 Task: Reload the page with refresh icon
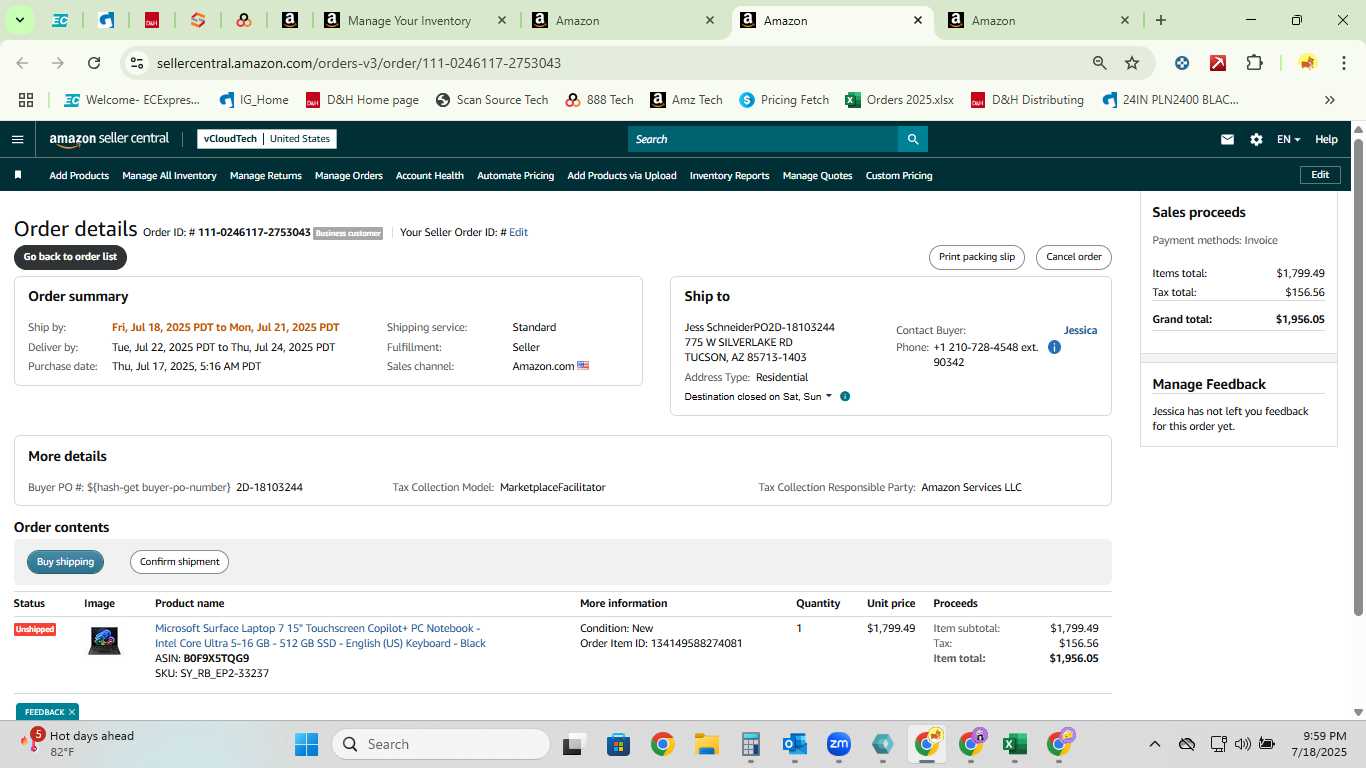(x=94, y=63)
